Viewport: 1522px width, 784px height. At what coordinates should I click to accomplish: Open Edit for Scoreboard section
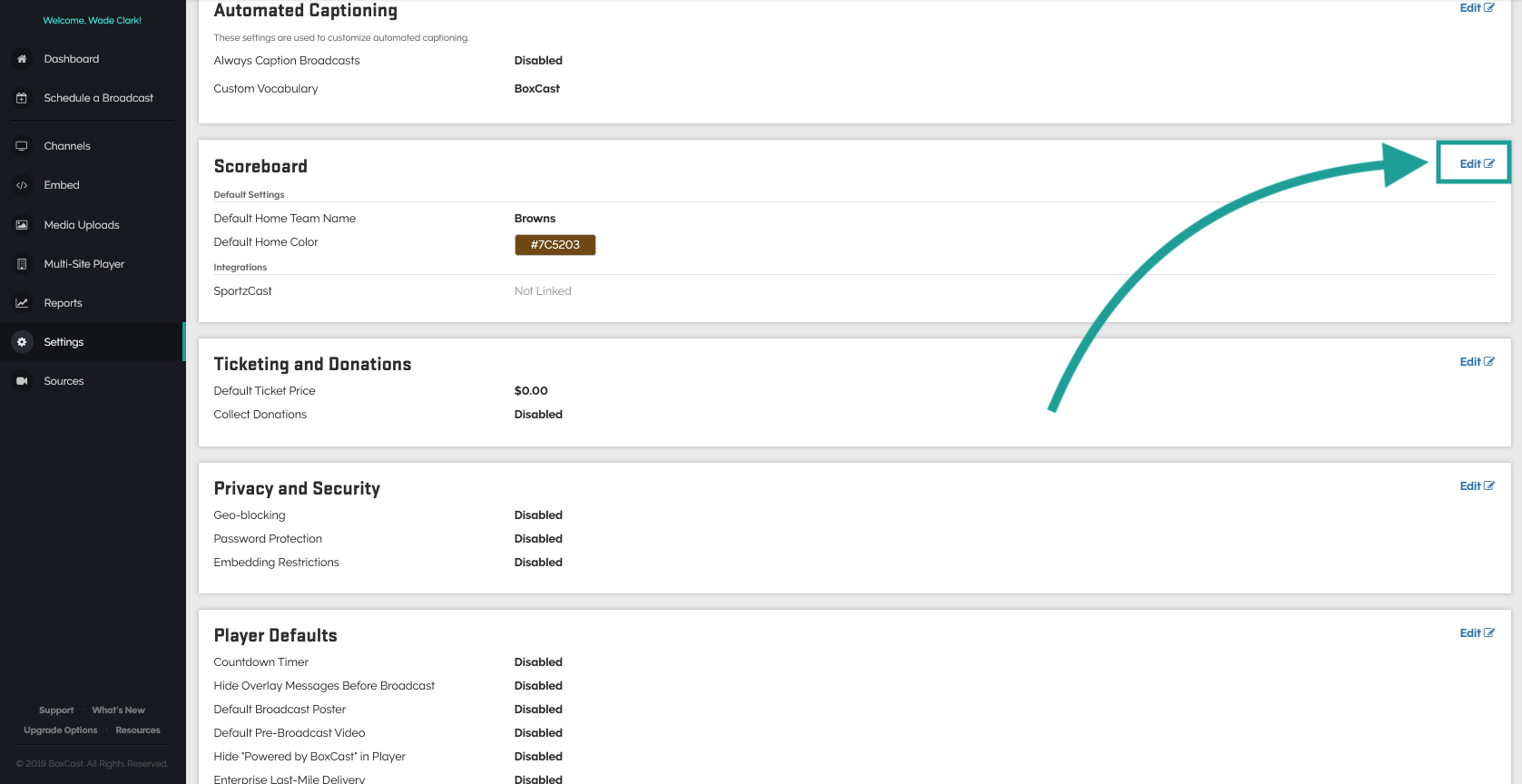click(1476, 164)
